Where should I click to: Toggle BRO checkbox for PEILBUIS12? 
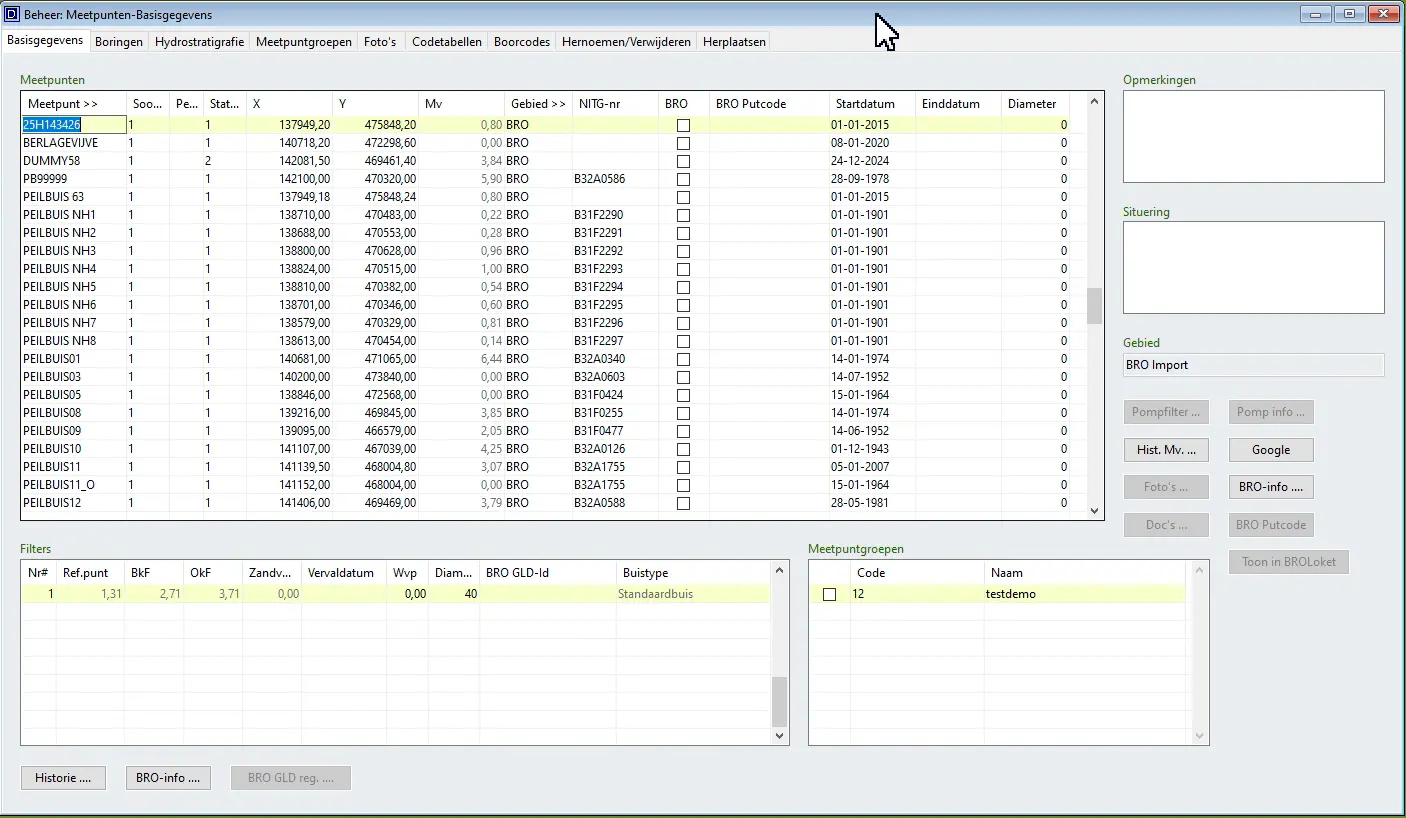tap(683, 503)
